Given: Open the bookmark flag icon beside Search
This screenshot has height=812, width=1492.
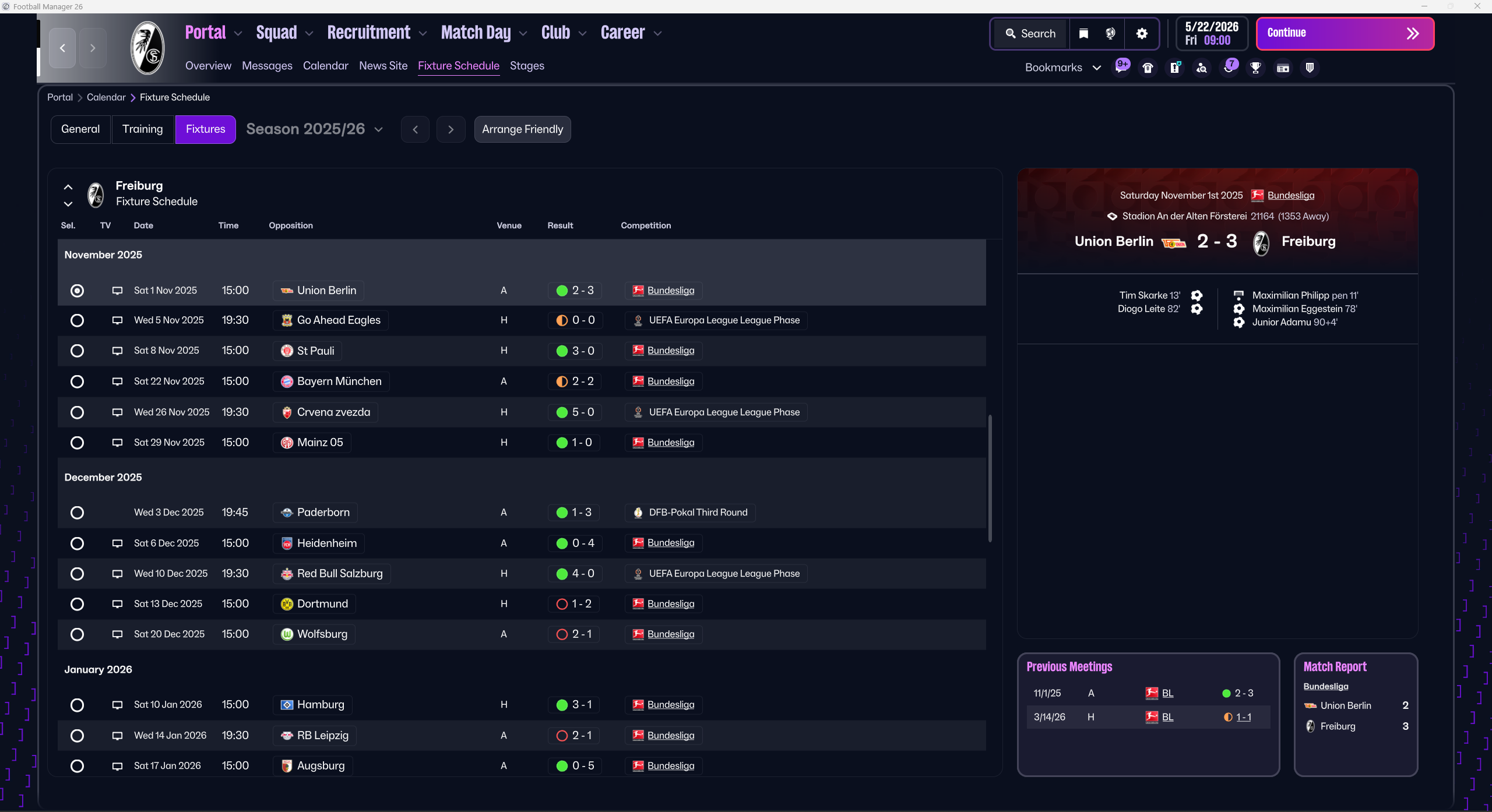Looking at the screenshot, I should tap(1083, 34).
